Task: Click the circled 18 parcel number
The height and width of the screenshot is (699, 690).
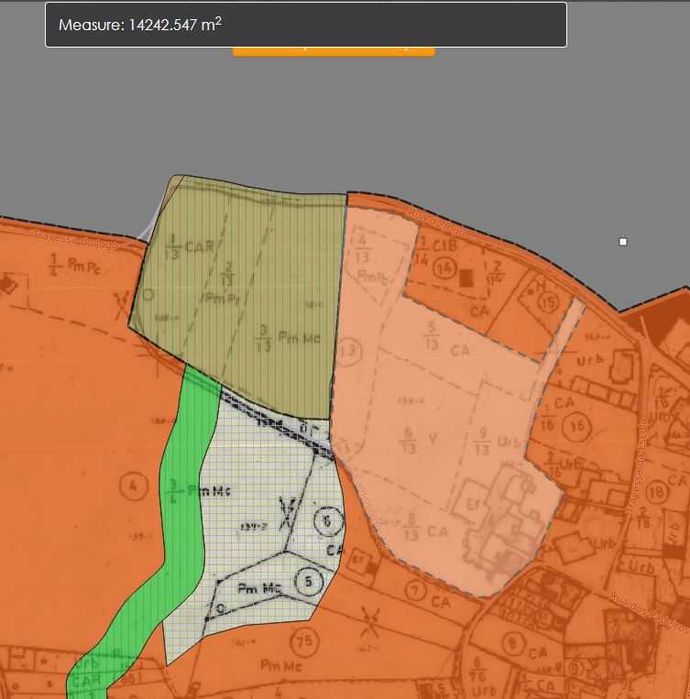Action: (658, 491)
